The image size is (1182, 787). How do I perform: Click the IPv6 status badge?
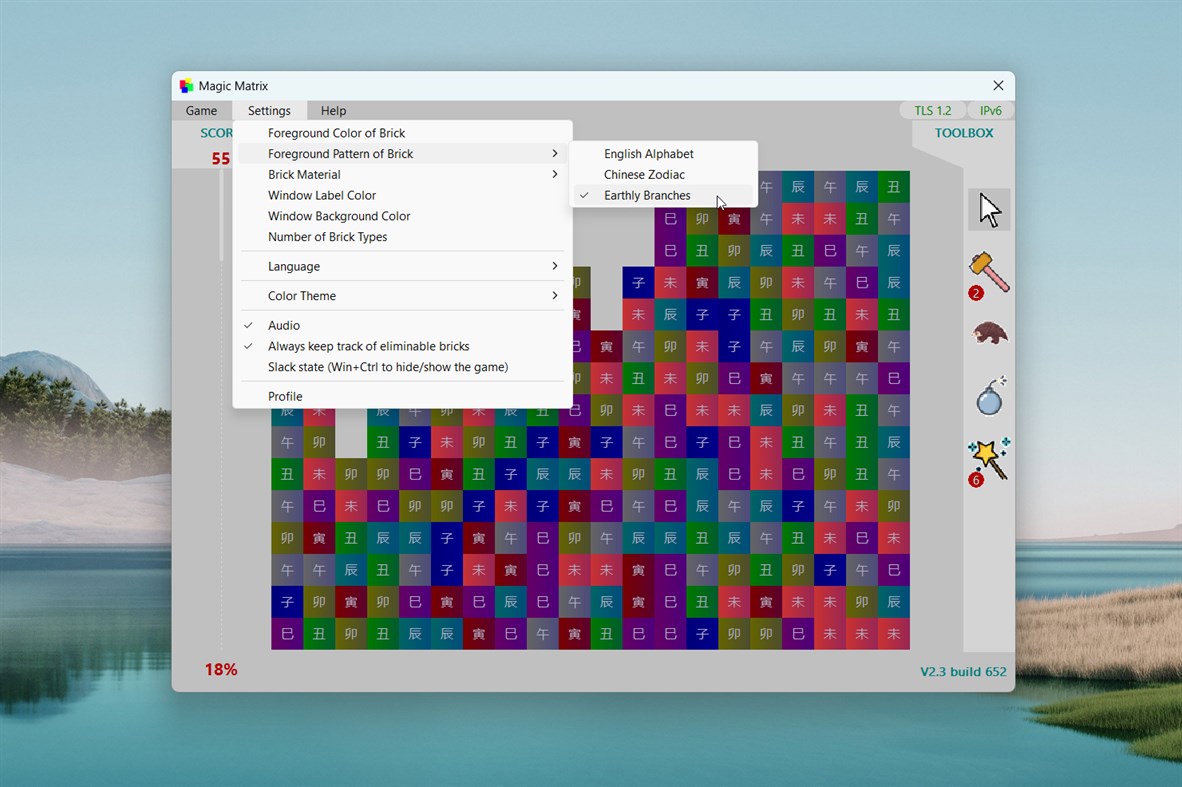pos(990,110)
